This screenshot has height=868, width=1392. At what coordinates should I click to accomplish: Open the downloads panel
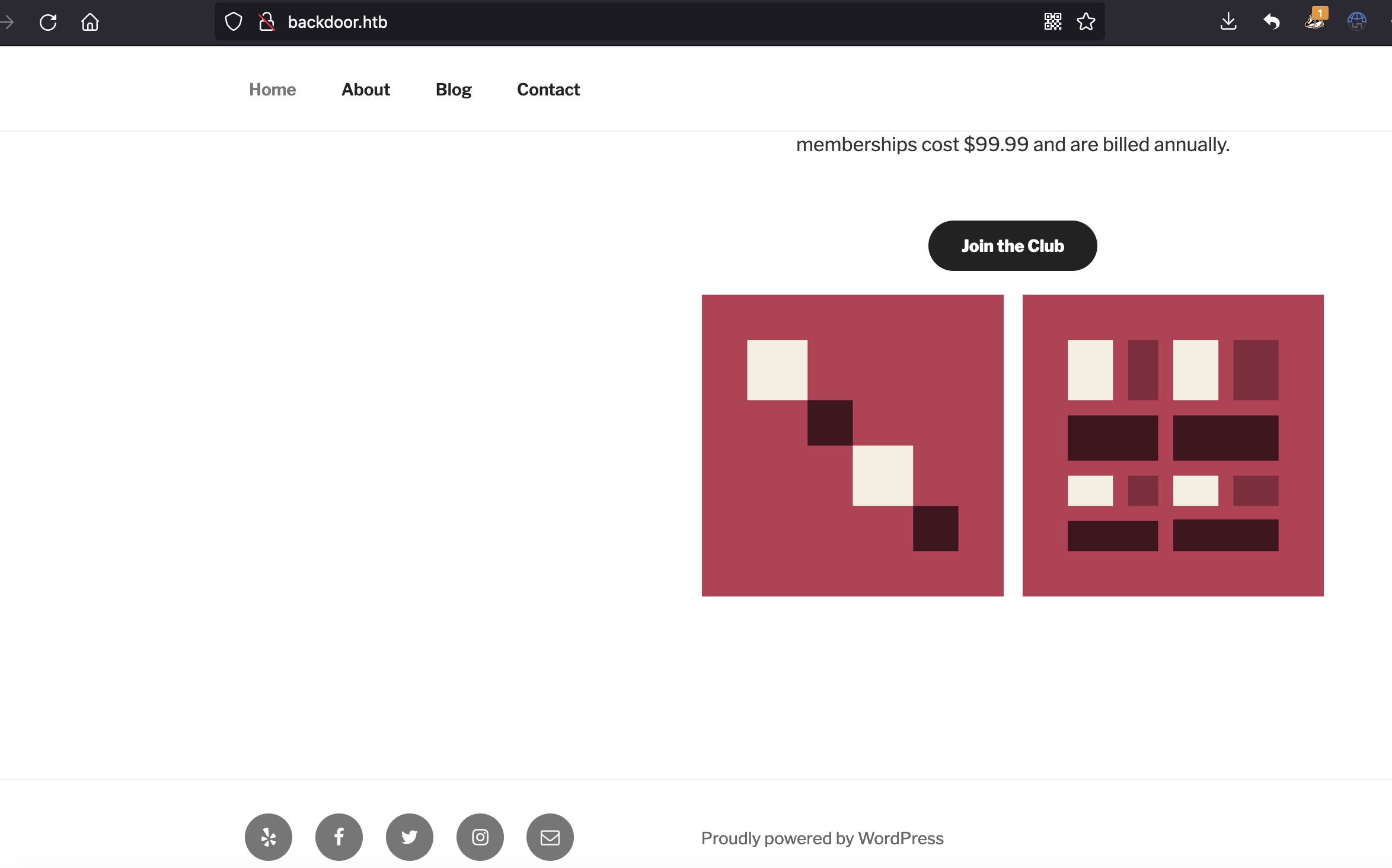click(1228, 22)
